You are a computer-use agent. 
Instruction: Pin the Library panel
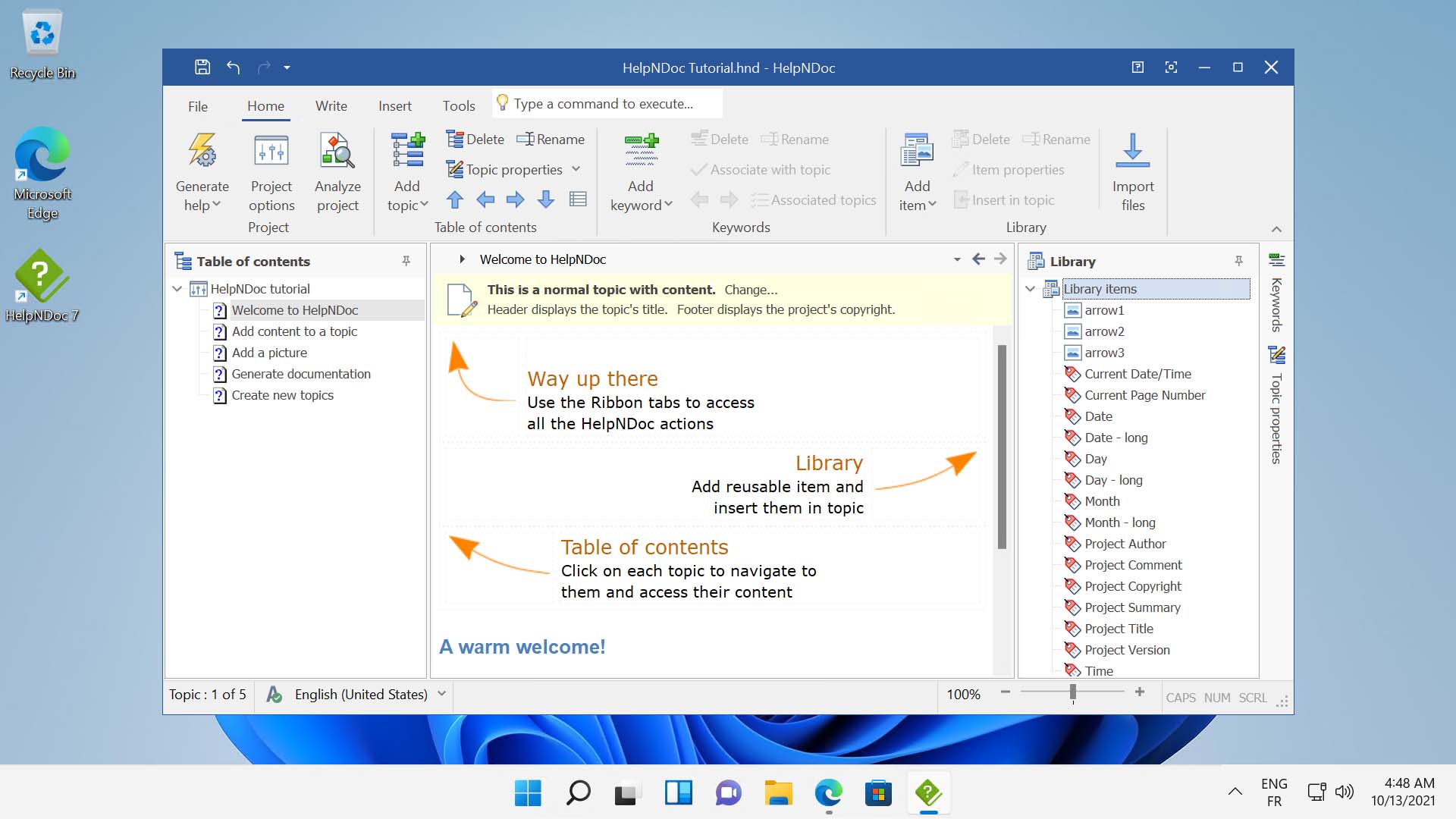(1239, 261)
